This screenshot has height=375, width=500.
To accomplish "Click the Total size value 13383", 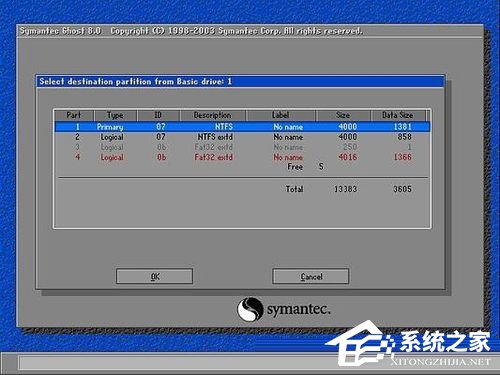I will tap(346, 189).
